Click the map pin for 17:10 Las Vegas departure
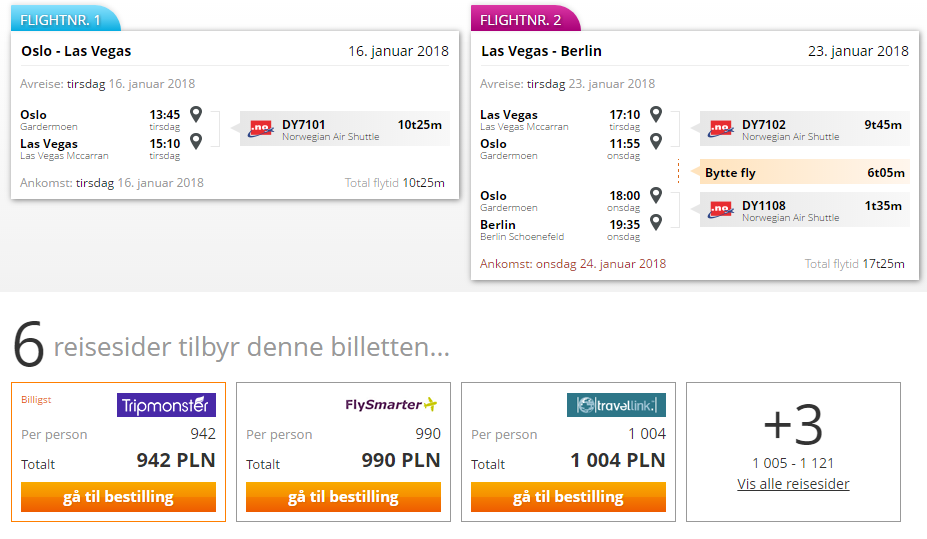927x539 pixels. [x=656, y=113]
